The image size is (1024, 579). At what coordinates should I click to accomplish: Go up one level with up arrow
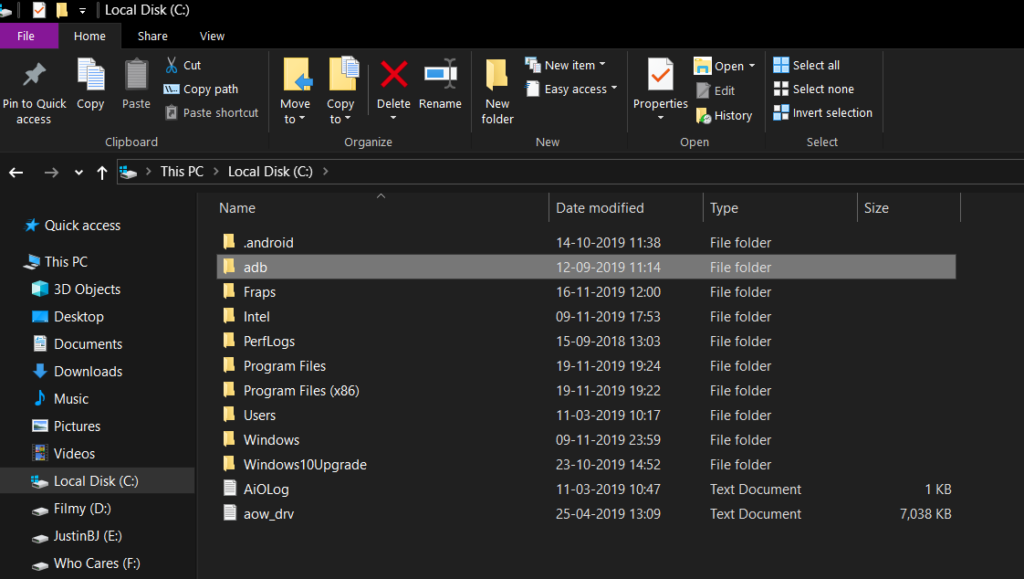coord(101,172)
